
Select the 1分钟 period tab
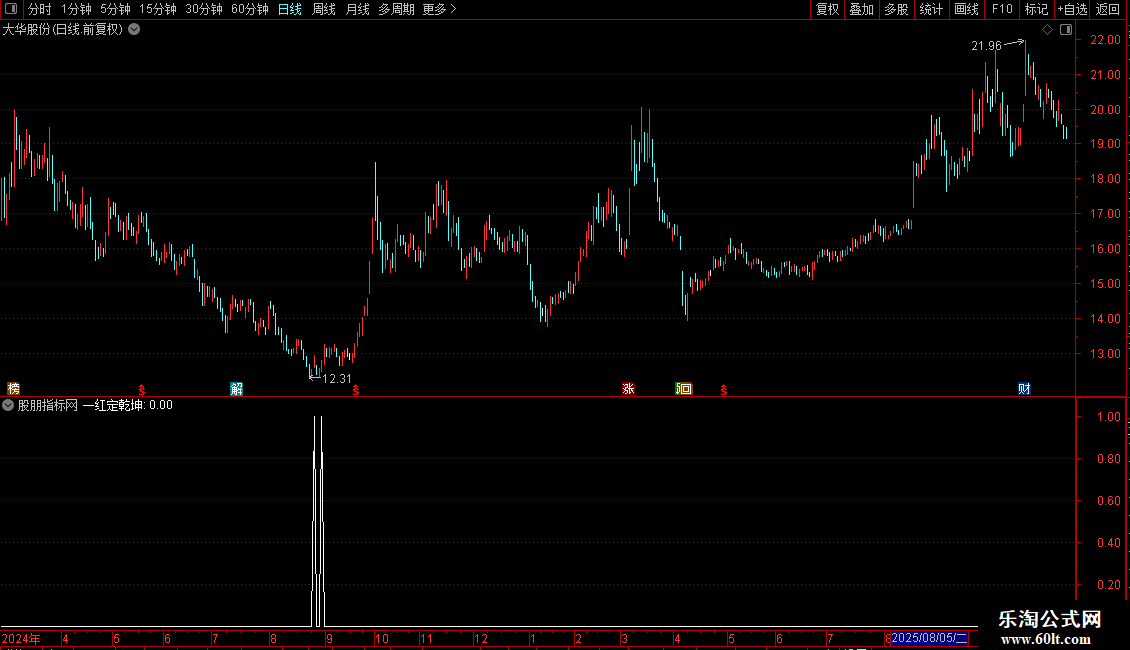click(76, 9)
